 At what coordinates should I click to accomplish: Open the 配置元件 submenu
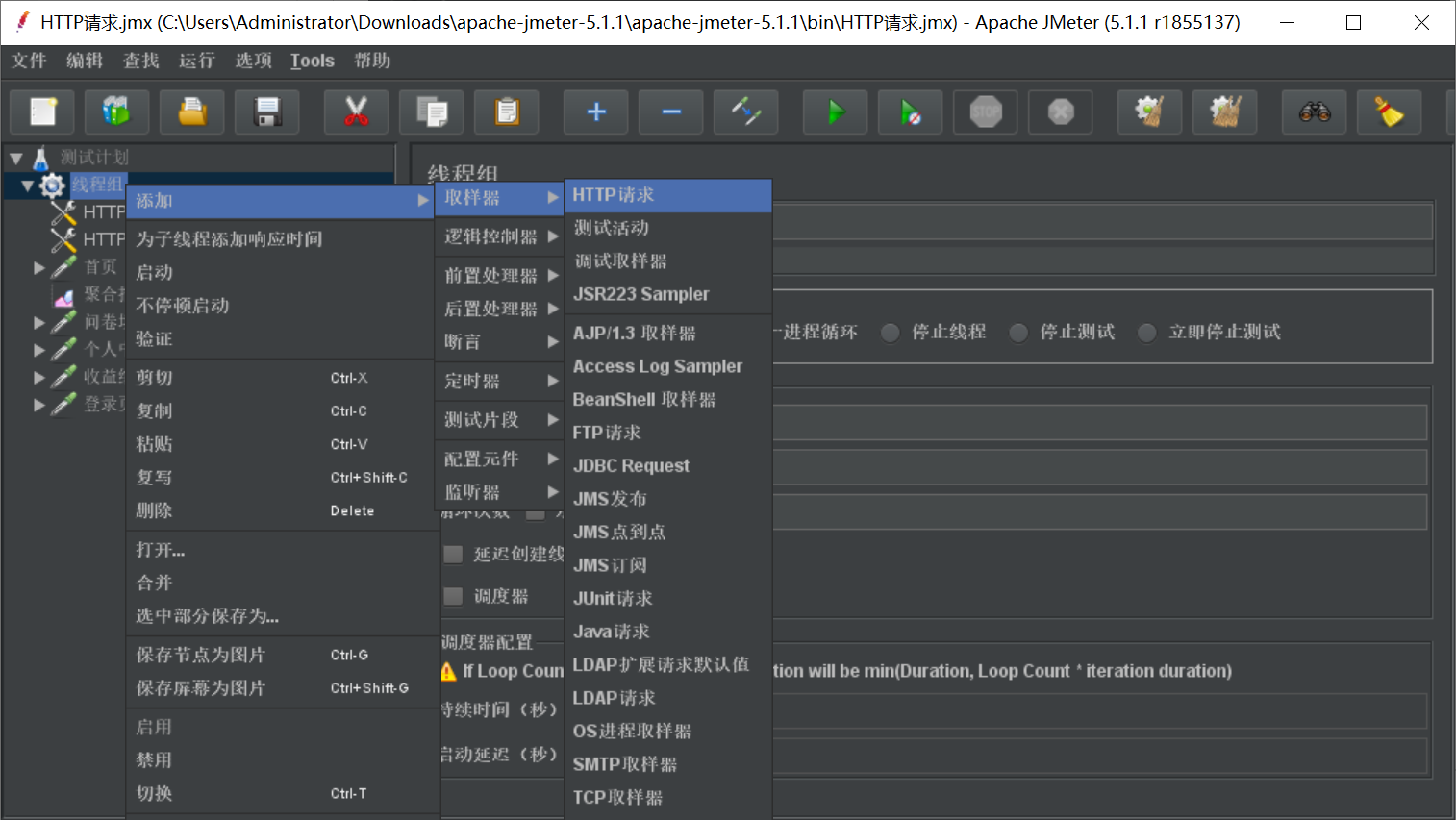[x=500, y=460]
